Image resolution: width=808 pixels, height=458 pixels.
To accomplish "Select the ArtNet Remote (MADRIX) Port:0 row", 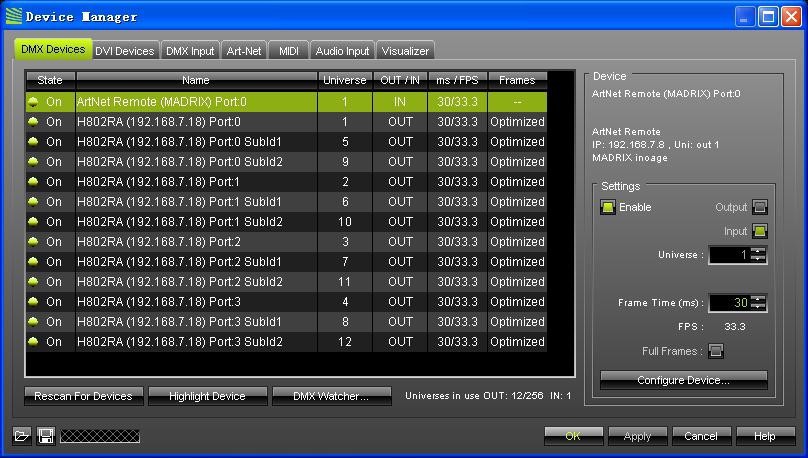I will [x=287, y=102].
